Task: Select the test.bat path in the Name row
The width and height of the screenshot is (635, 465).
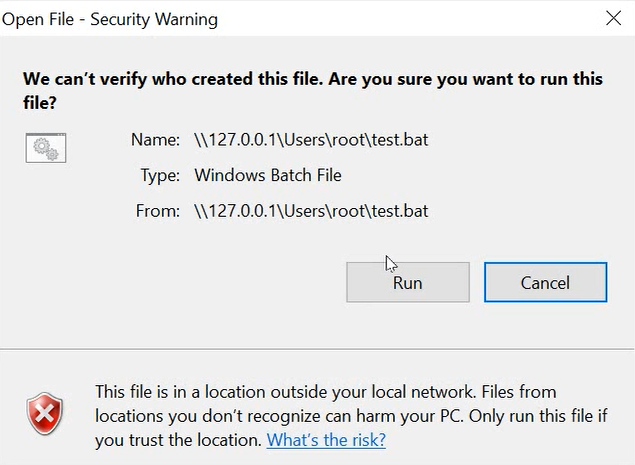Action: [311, 140]
